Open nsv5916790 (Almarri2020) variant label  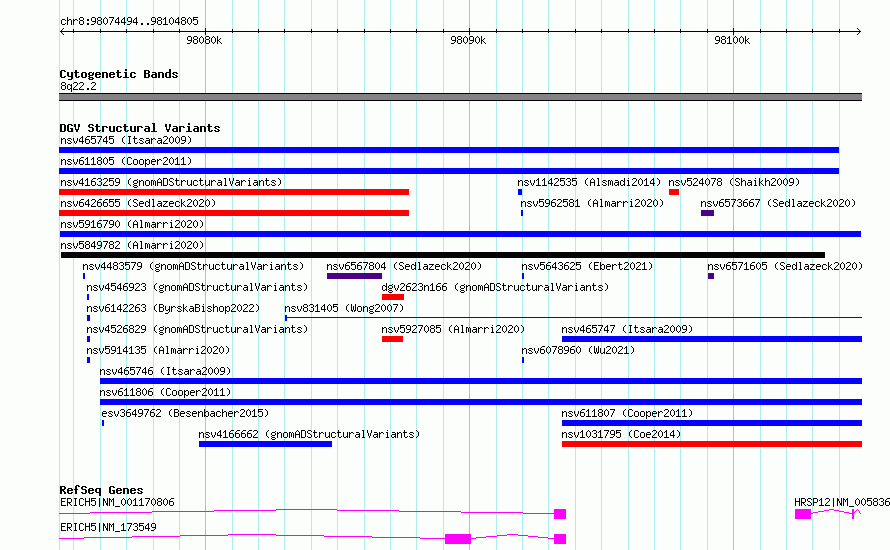tap(132, 224)
